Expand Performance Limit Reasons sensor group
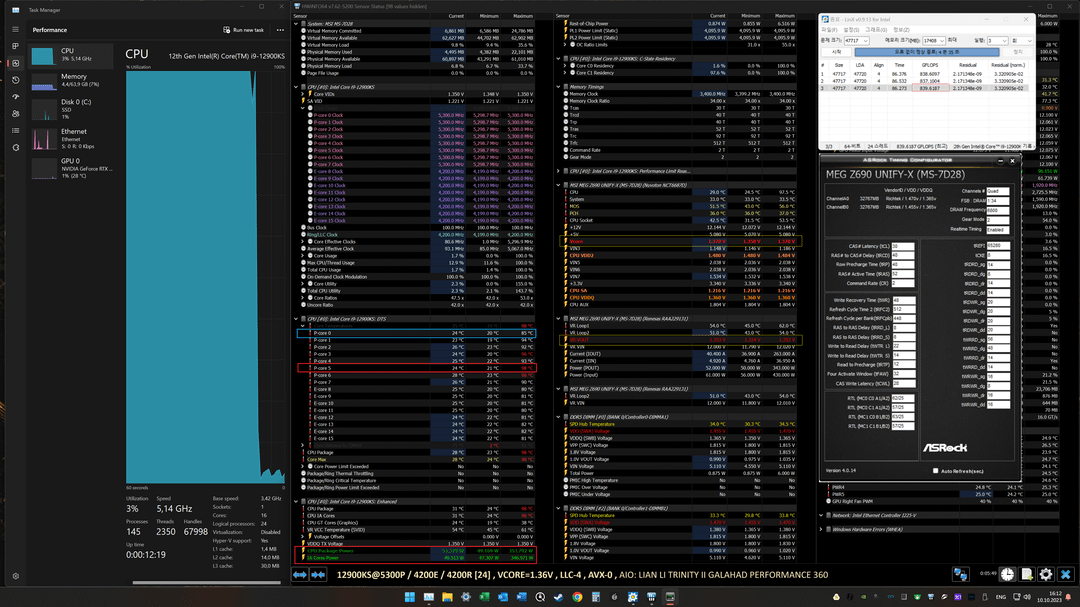The height and width of the screenshot is (607, 1080). point(558,171)
